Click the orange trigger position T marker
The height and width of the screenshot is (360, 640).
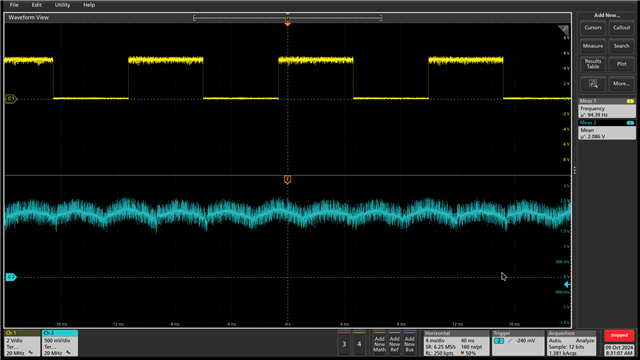coord(287,180)
